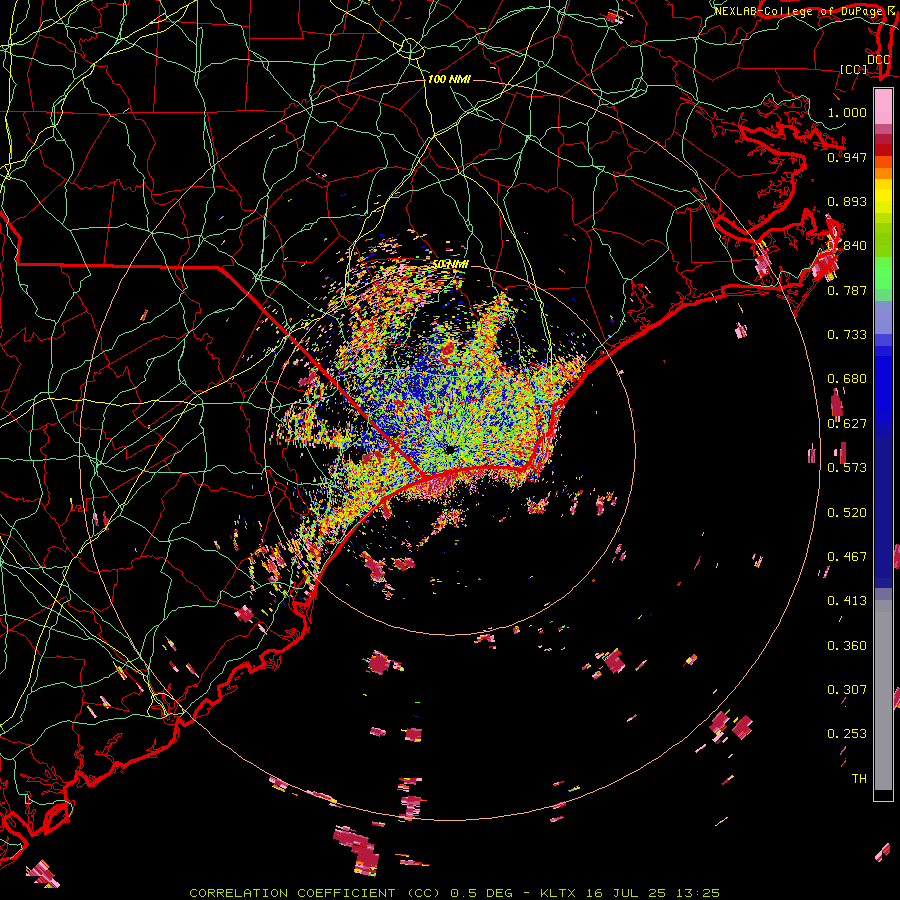Screen dimensions: 900x900
Task: Click the gray color bar segment
Action: pos(883,696)
